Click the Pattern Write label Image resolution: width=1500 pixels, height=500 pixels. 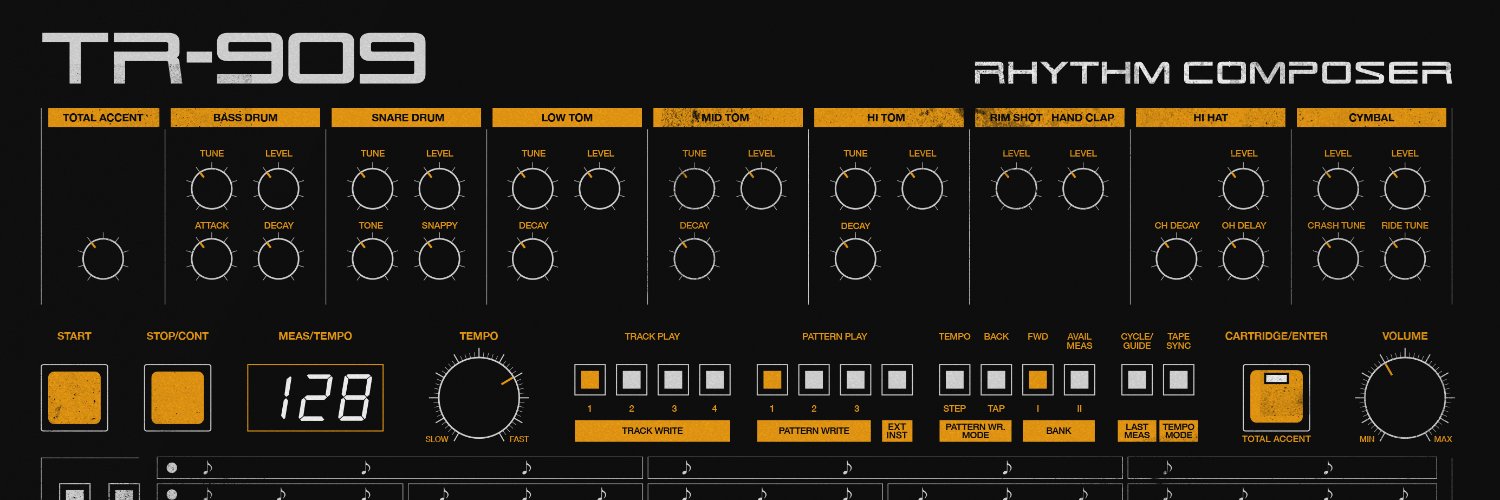coord(814,431)
